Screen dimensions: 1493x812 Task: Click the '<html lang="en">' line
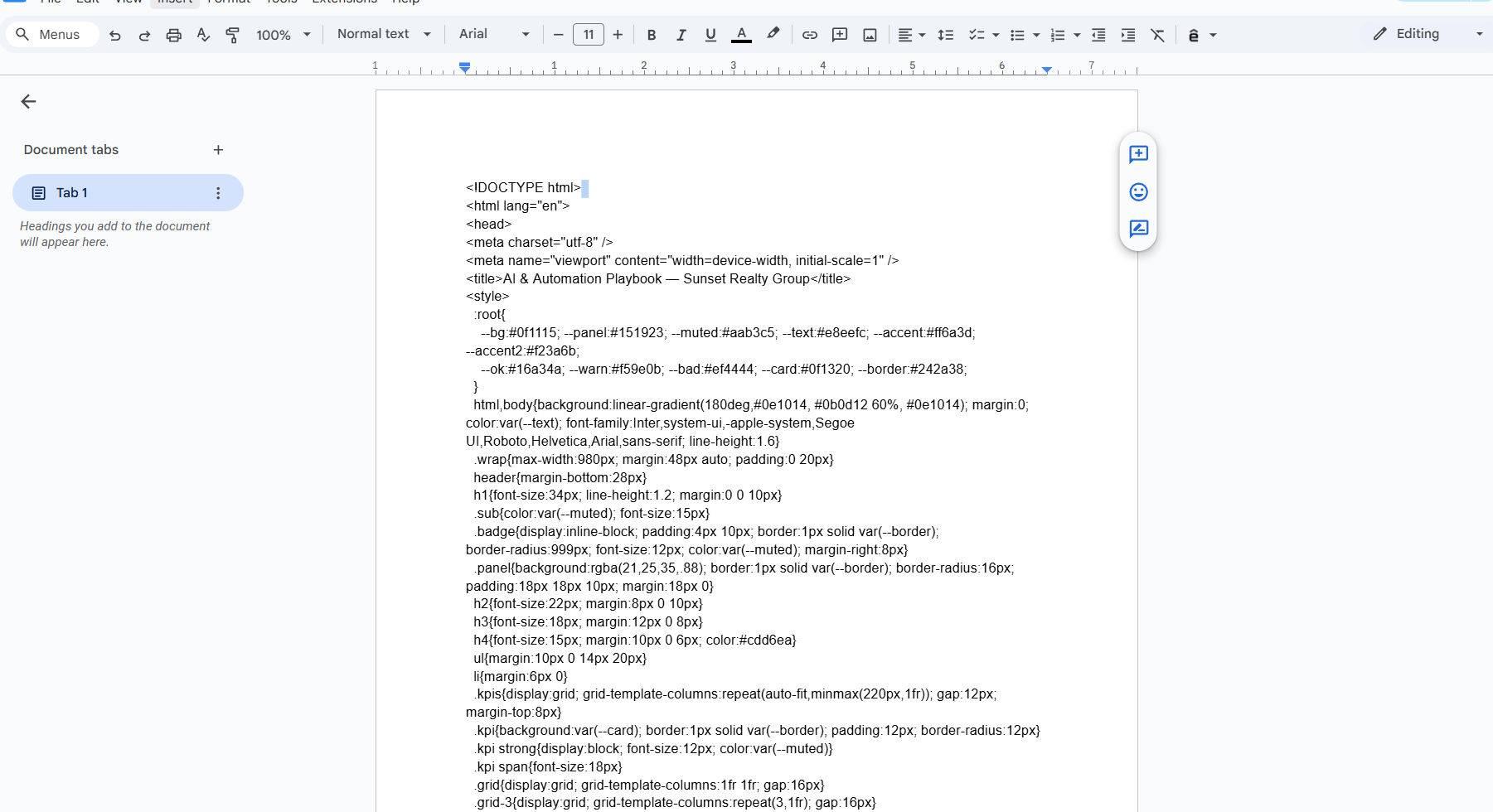pos(517,206)
